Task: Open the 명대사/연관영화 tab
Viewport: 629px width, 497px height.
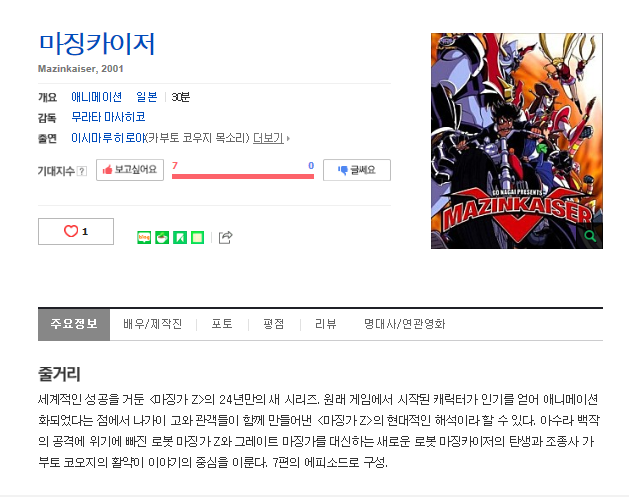Action: pos(405,324)
